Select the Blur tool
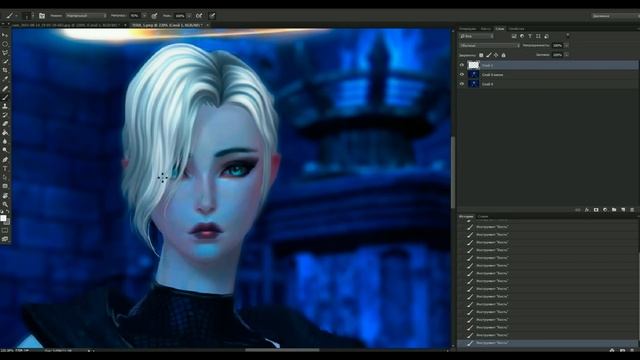 5,142
